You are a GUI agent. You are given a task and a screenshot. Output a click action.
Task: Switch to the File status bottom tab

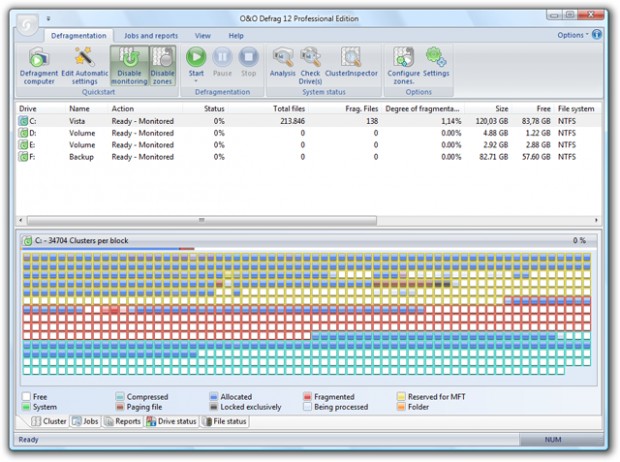pos(224,421)
